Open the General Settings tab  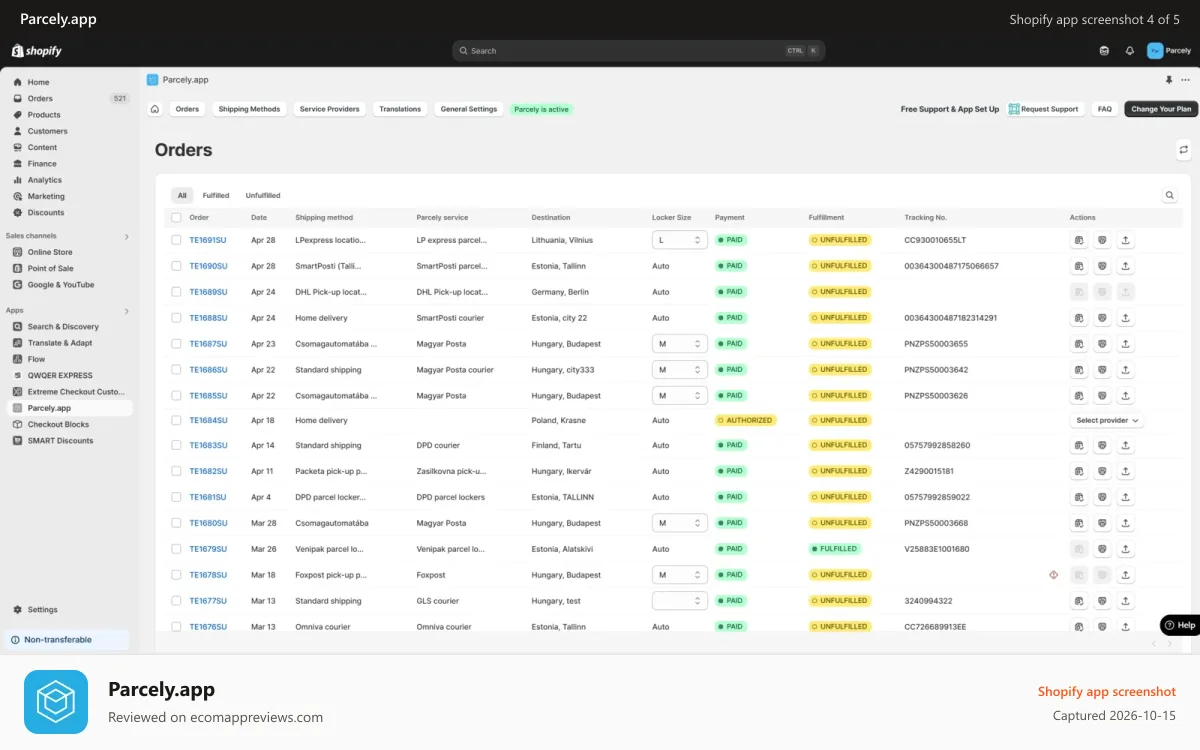[x=469, y=109]
